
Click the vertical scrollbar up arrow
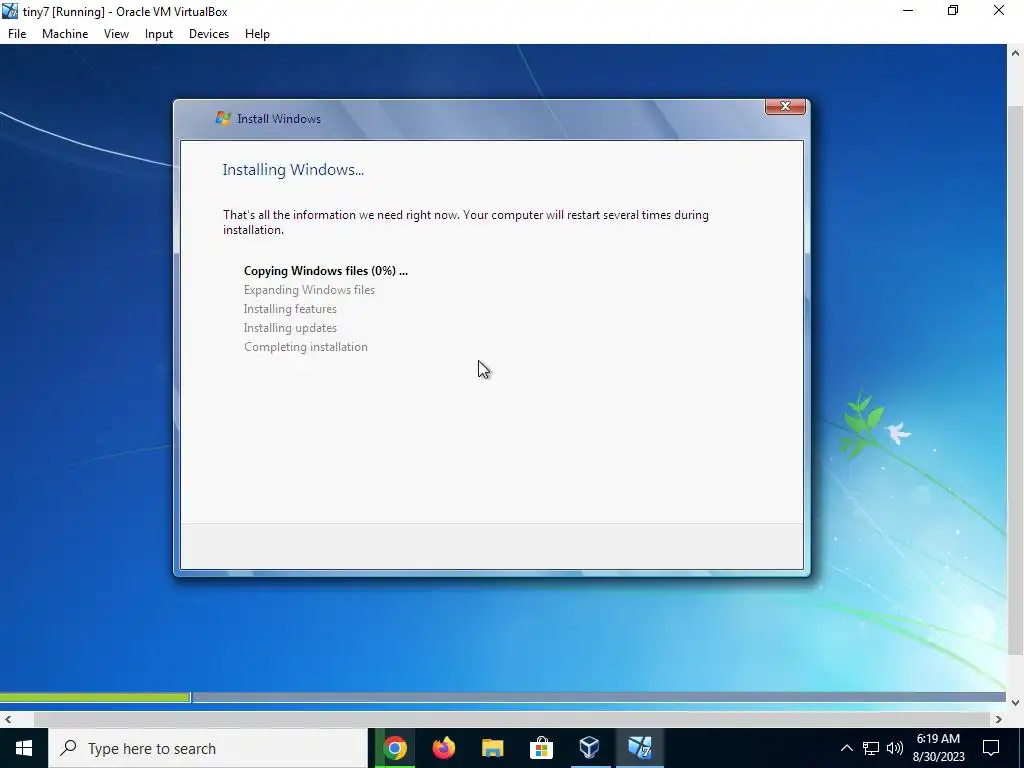(1016, 52)
